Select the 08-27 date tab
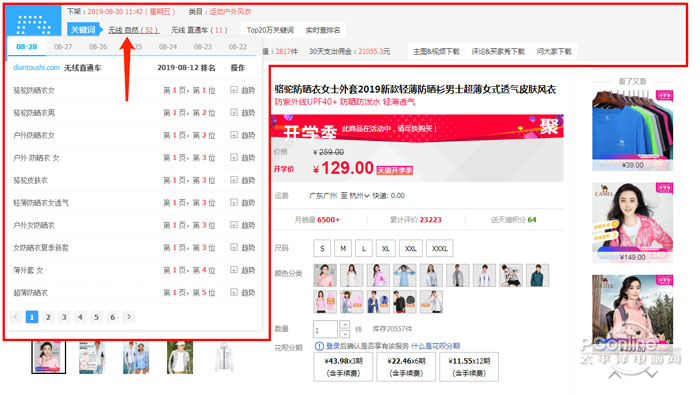Image resolution: width=700 pixels, height=395 pixels. (x=63, y=46)
